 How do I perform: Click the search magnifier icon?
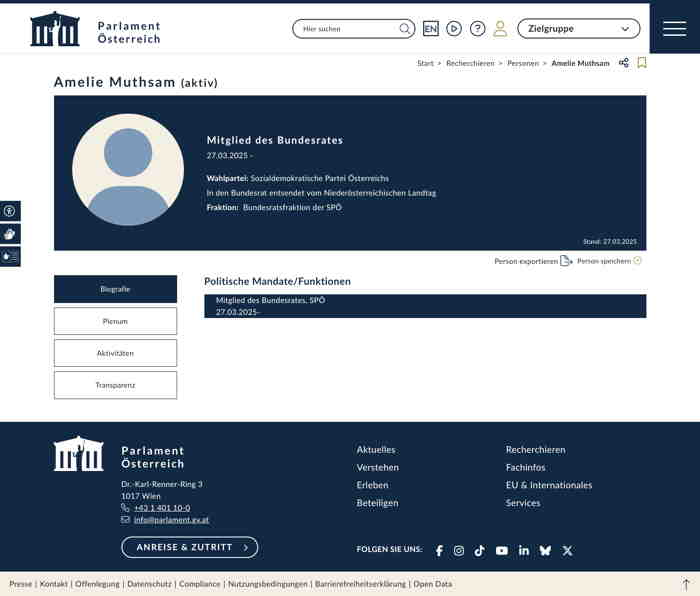coord(404,29)
